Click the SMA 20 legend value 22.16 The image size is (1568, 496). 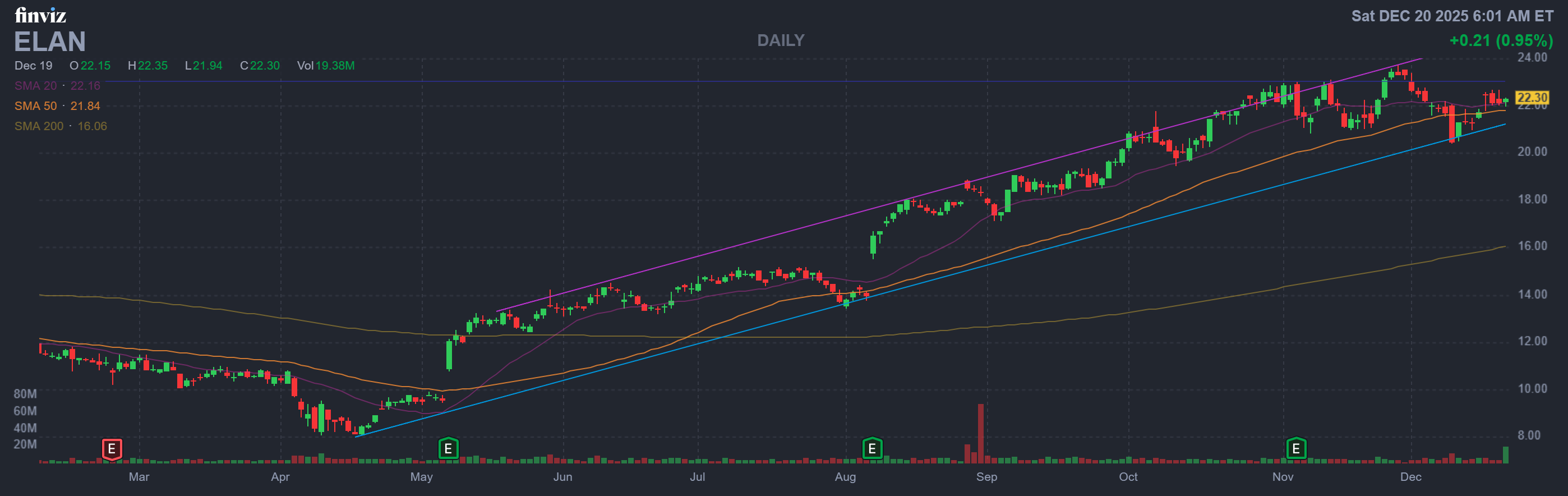[x=85, y=85]
